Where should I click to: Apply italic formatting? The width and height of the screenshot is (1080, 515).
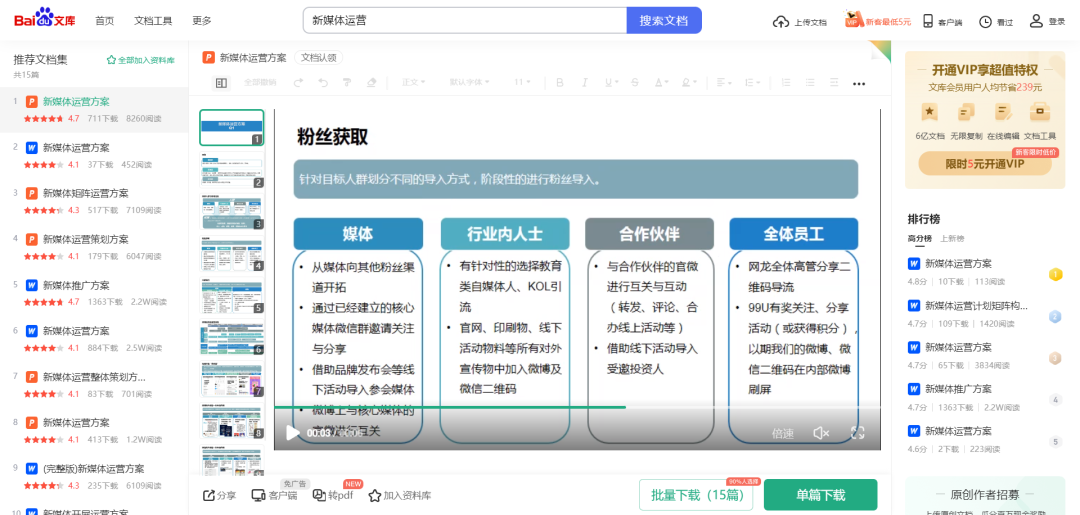pyautogui.click(x=584, y=83)
